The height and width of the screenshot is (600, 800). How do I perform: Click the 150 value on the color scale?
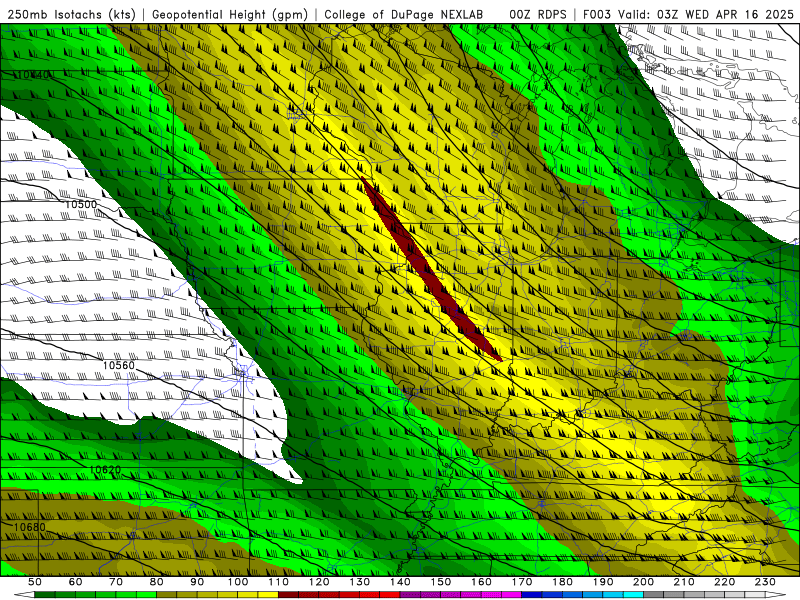point(440,582)
